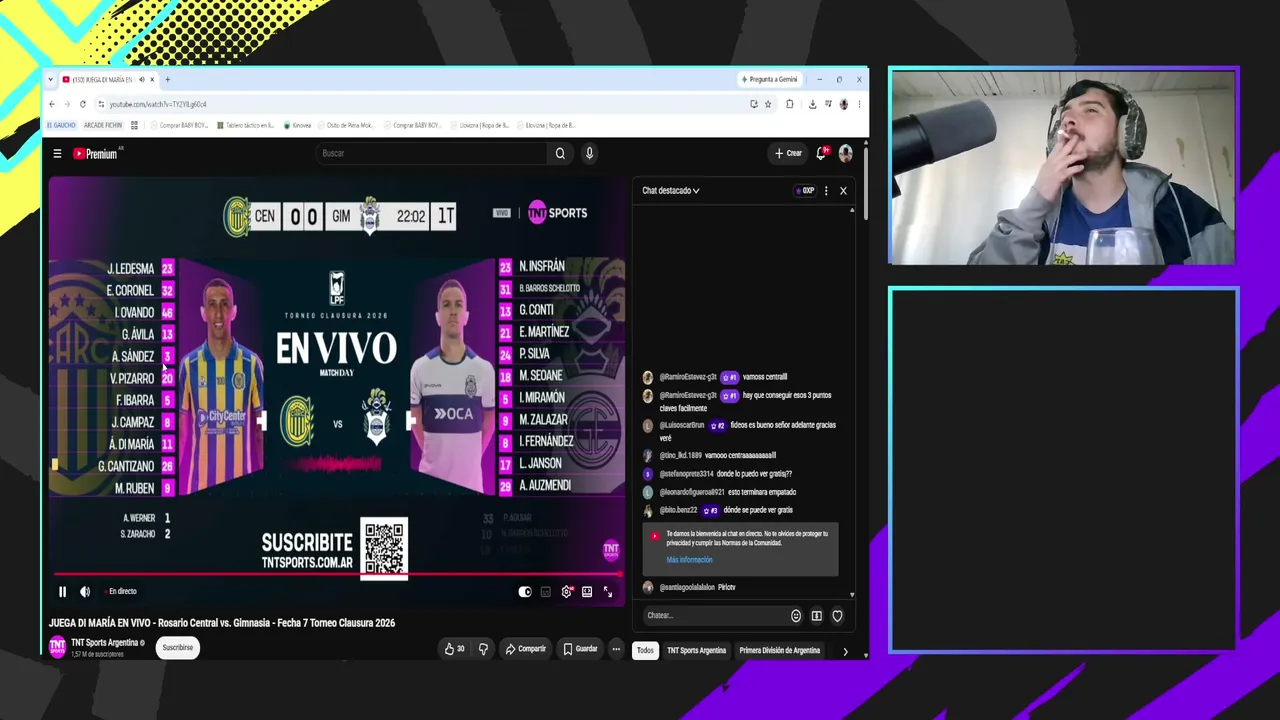This screenshot has height=720, width=1280.
Task: Open the TNT Sports Argentina channel name
Action: [x=104, y=643]
